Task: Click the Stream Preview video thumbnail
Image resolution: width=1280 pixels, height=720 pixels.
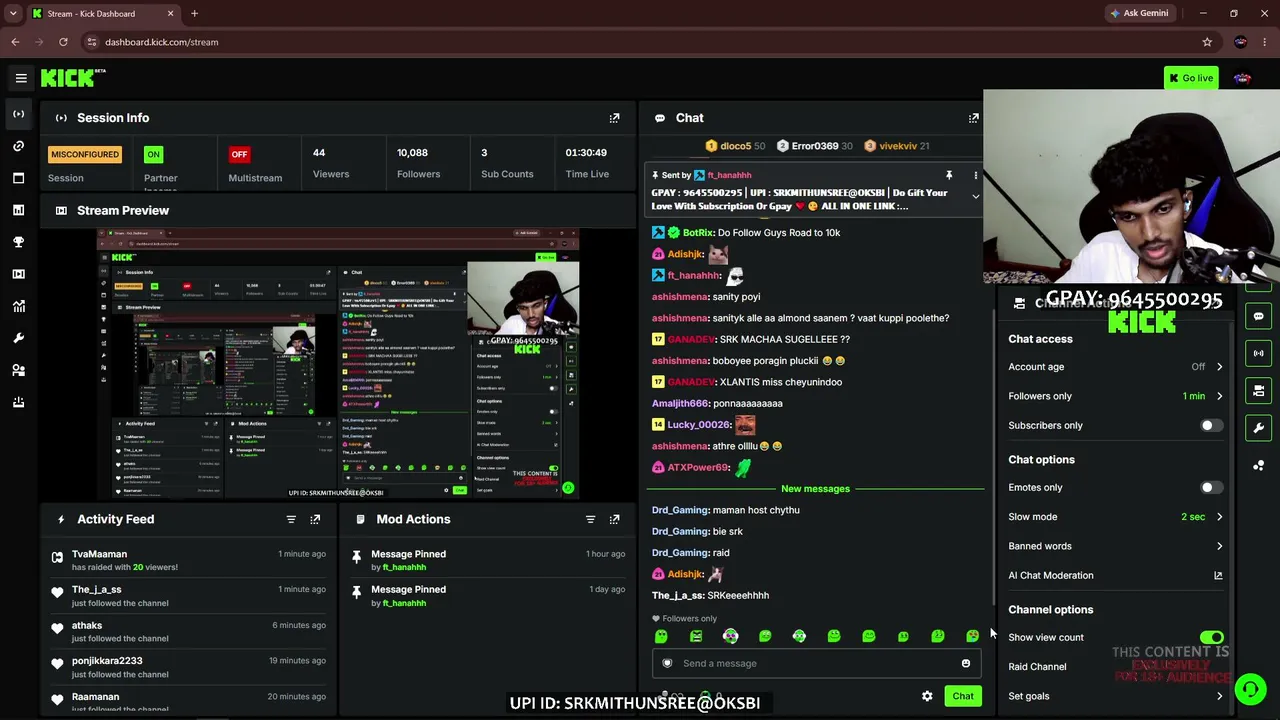Action: coord(338,364)
